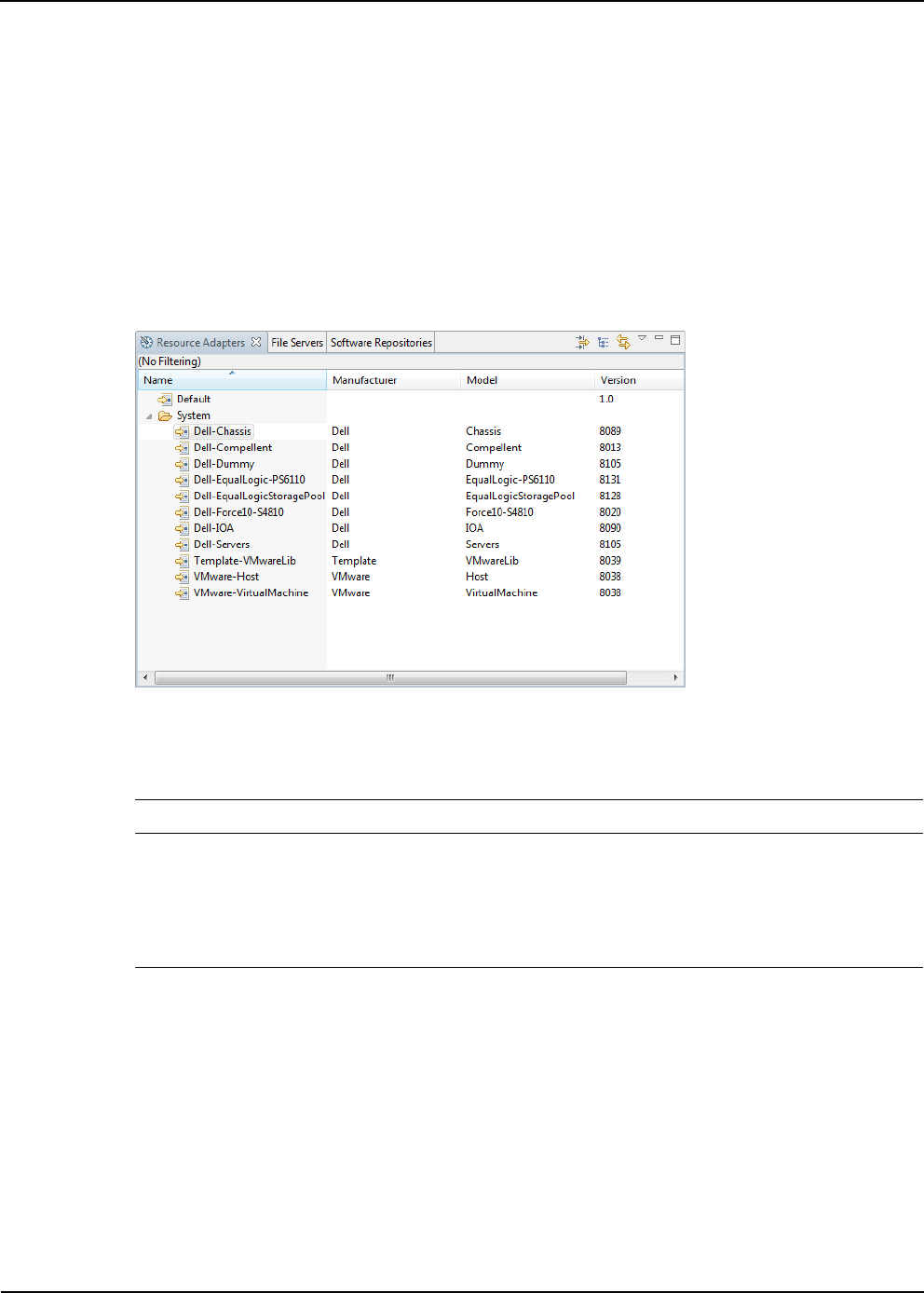
Task: Click the scroll left arrow
Action: coord(144,677)
